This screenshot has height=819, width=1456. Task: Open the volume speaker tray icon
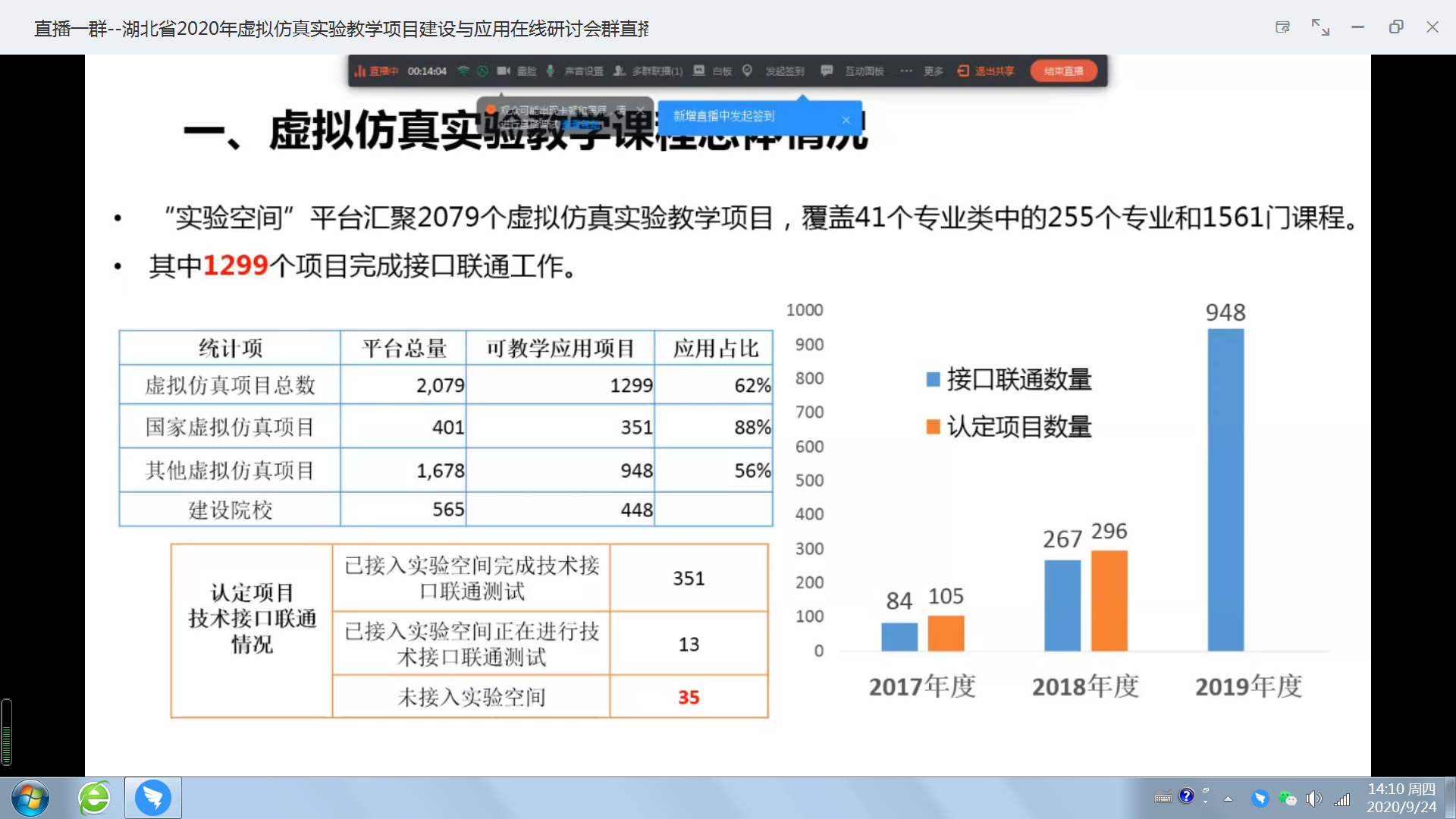1314,799
